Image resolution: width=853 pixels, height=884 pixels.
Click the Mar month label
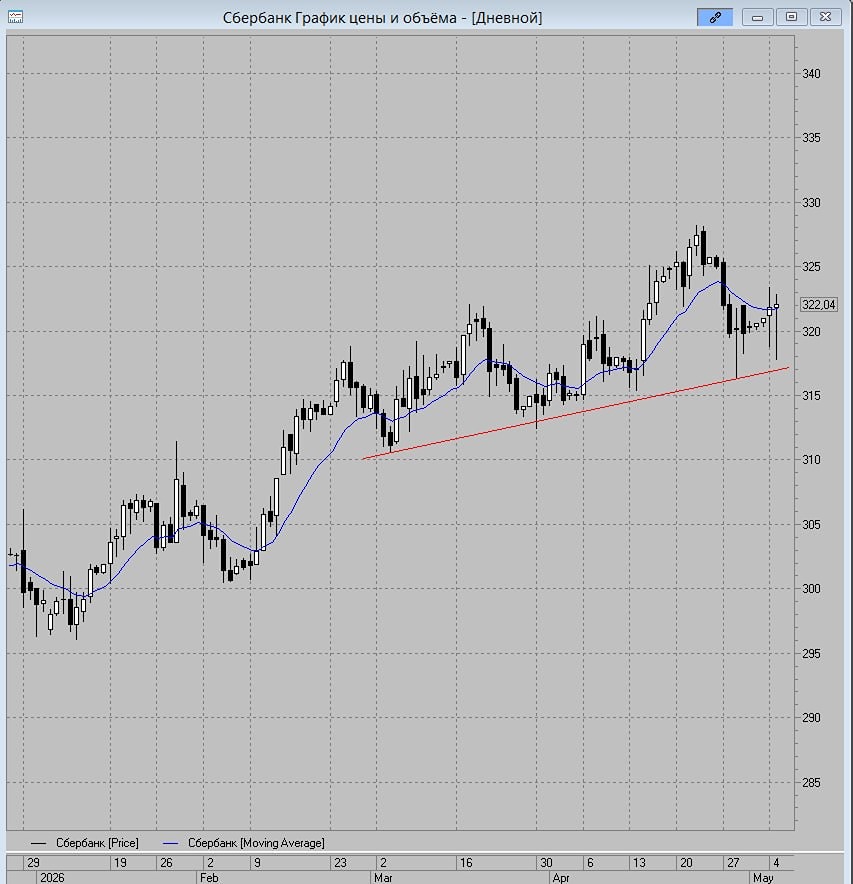383,878
